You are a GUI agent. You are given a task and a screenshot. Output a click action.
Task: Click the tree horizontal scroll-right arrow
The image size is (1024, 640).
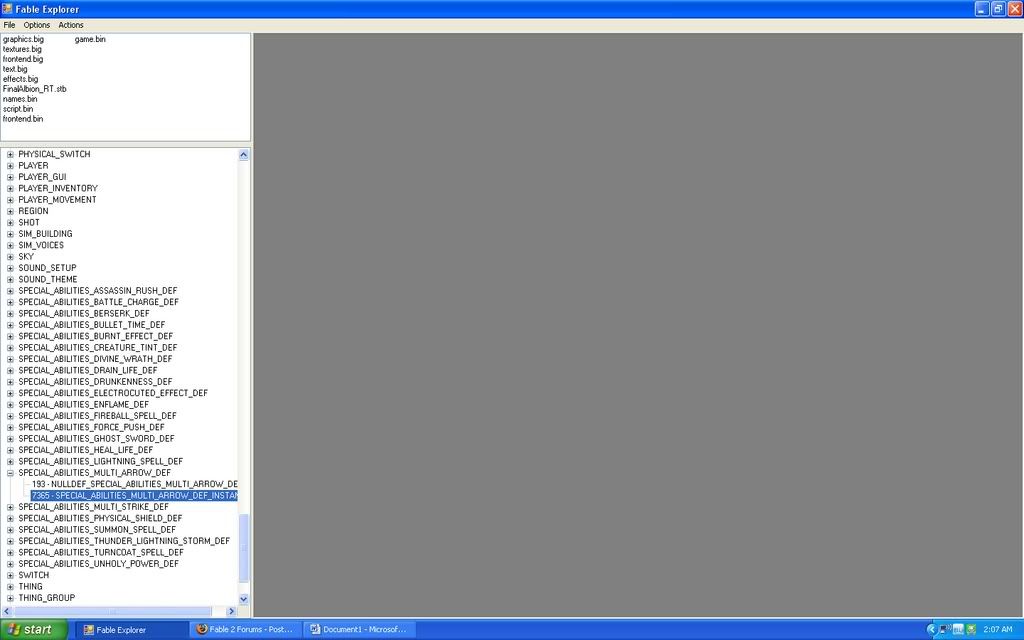231,611
